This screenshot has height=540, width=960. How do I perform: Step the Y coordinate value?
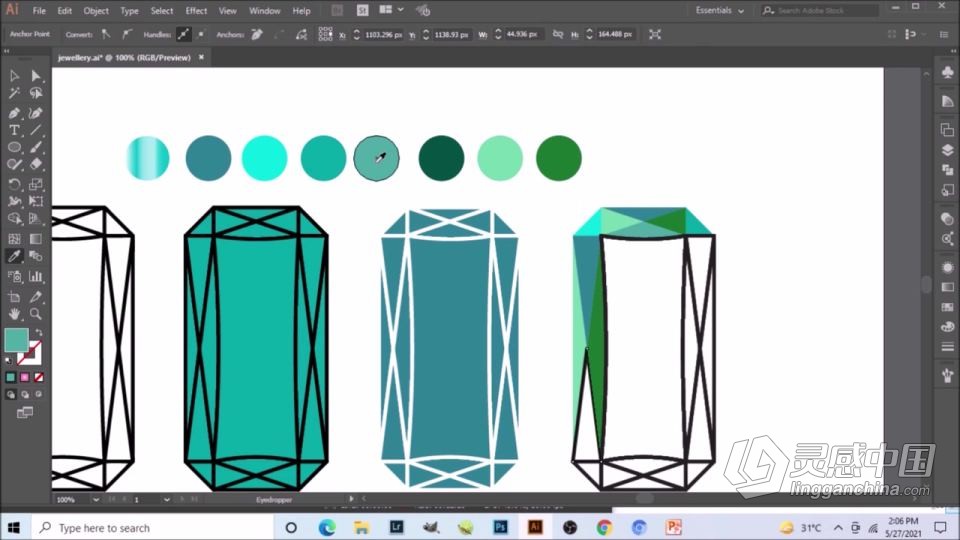pos(426,34)
